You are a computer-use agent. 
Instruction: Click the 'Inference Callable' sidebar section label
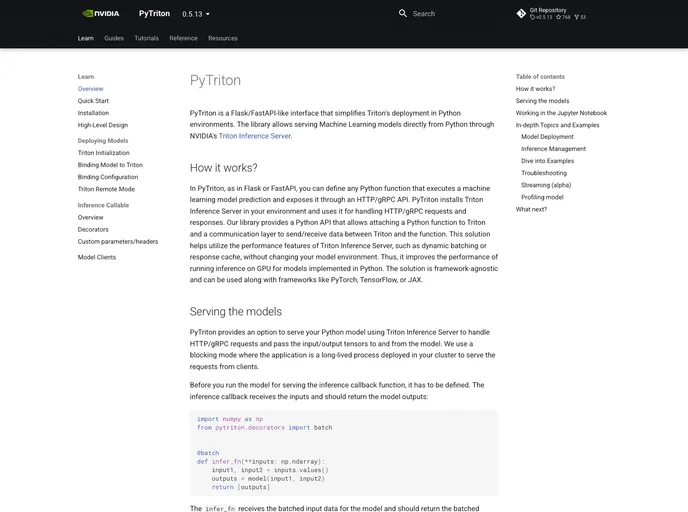coord(103,205)
